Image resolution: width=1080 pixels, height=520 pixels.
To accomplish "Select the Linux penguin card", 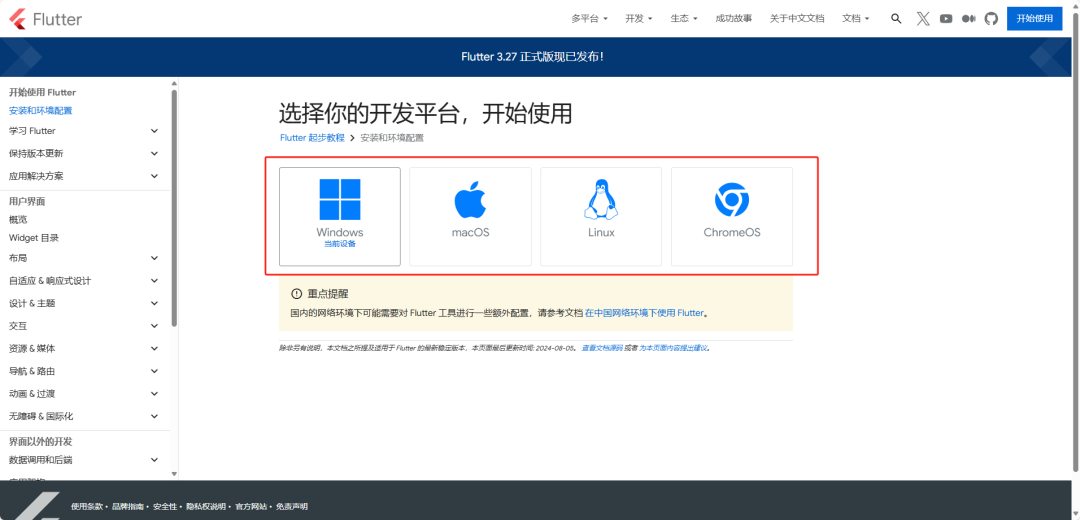I will 601,216.
